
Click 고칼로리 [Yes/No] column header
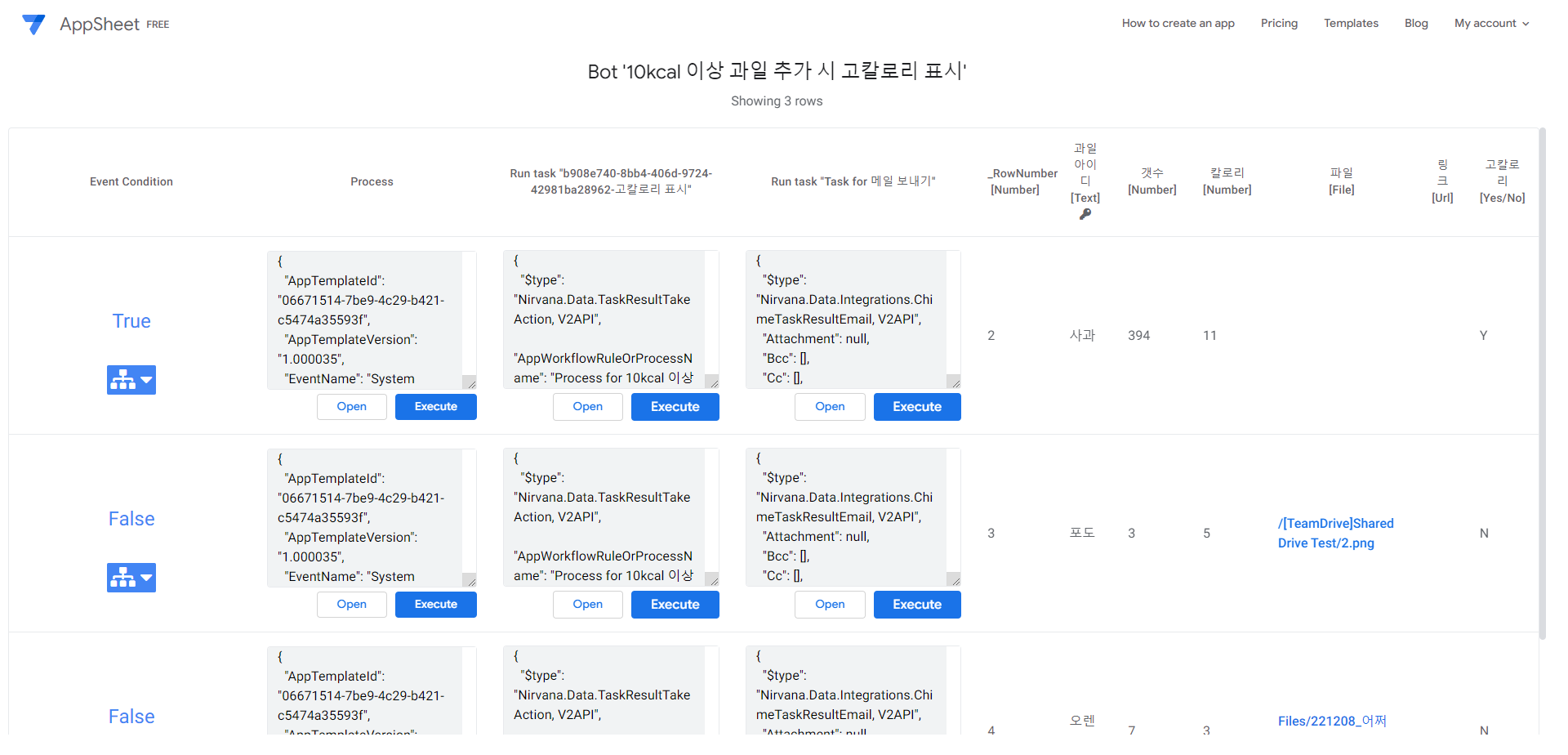(1502, 181)
